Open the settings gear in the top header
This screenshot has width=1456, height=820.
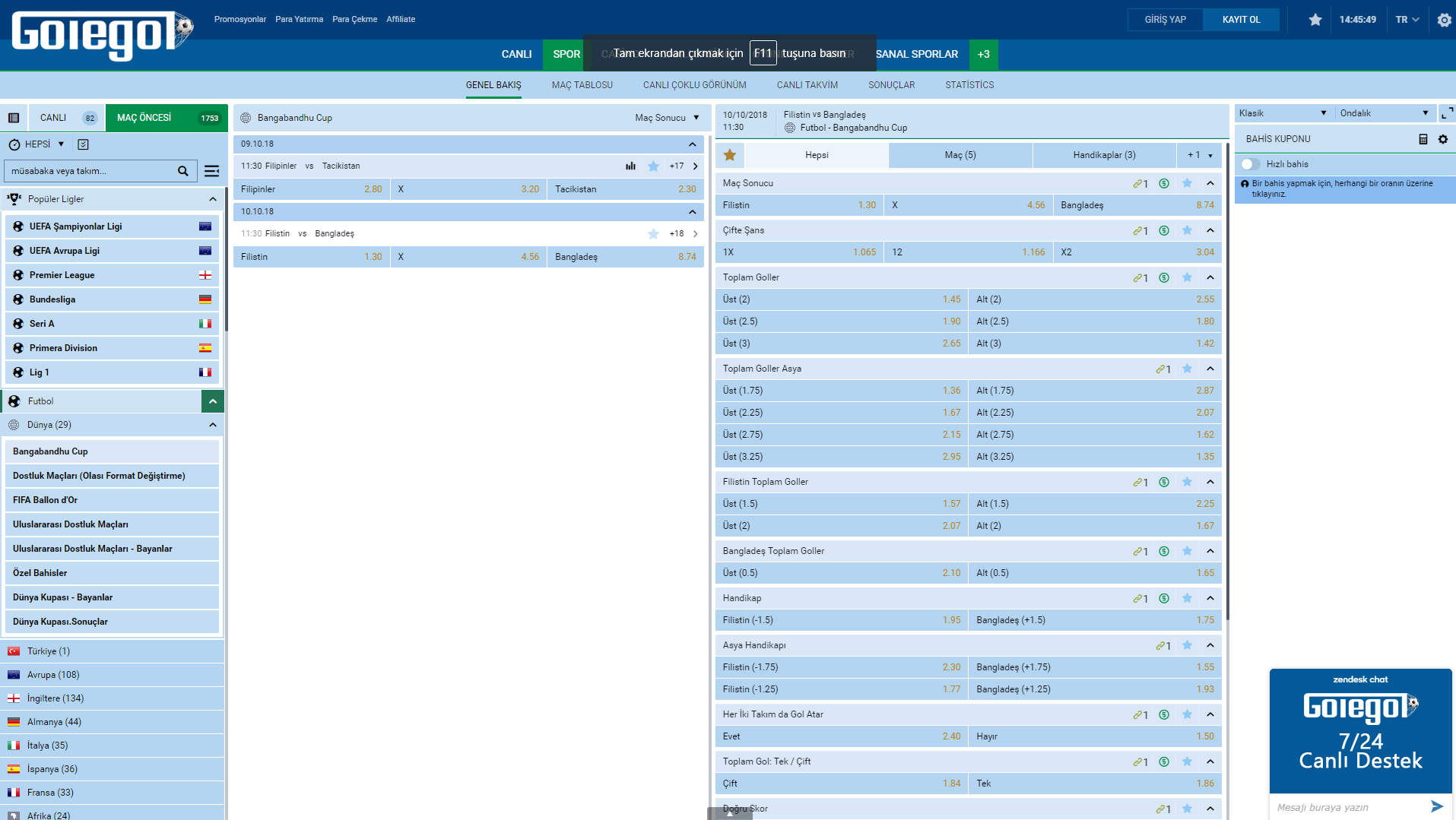point(1444,20)
